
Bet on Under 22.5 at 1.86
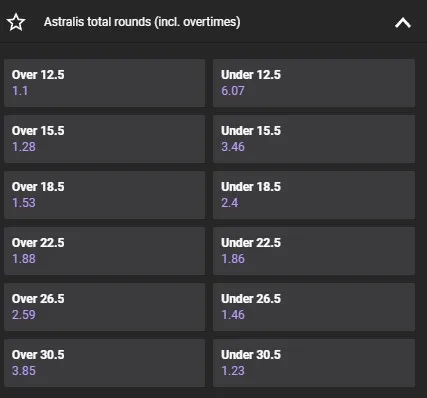point(314,251)
